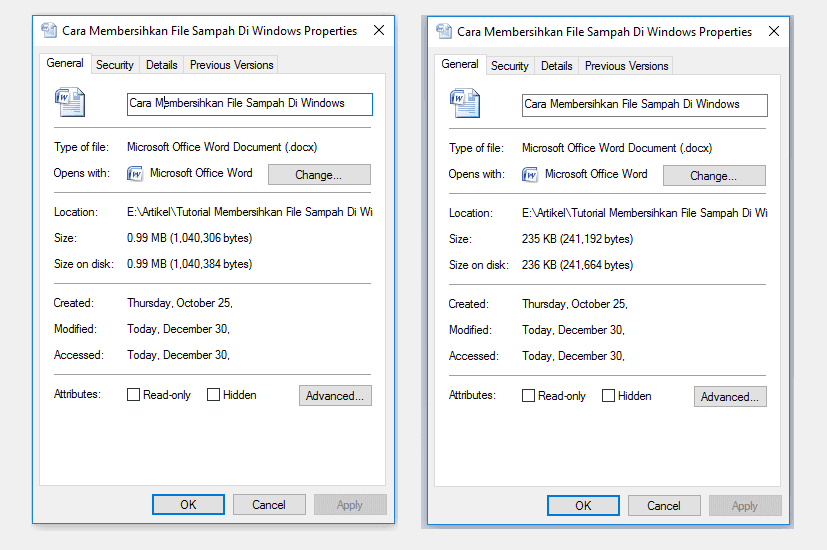
Task: Click Created date in left window
Action: pyautogui.click(x=180, y=303)
